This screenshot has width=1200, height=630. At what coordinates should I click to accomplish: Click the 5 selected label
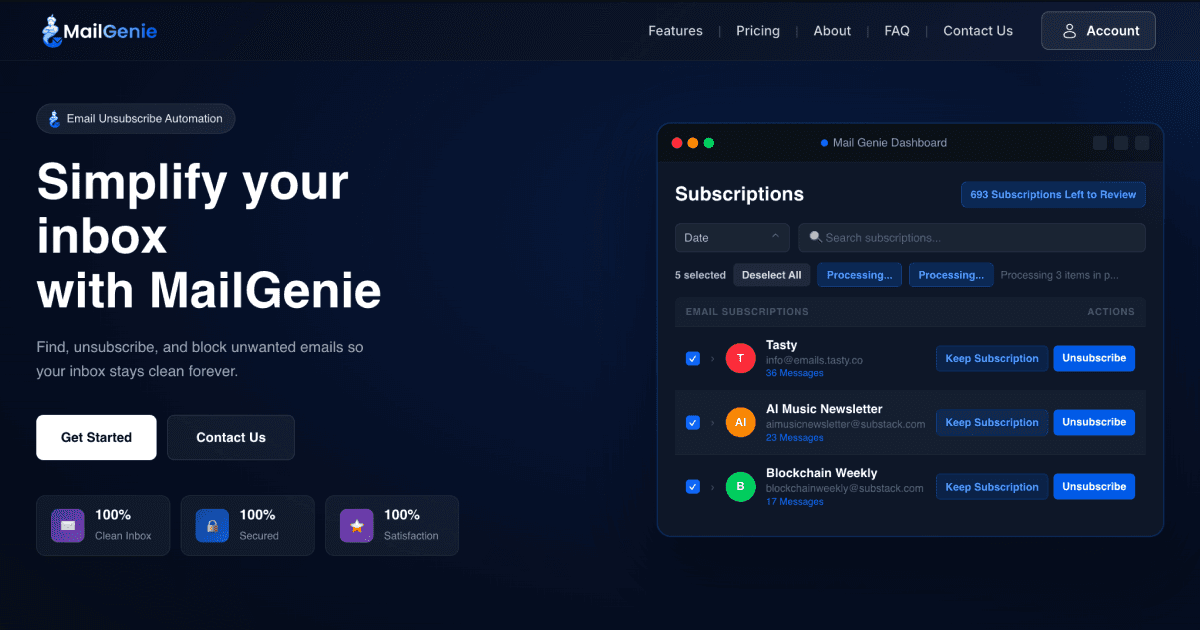(700, 275)
